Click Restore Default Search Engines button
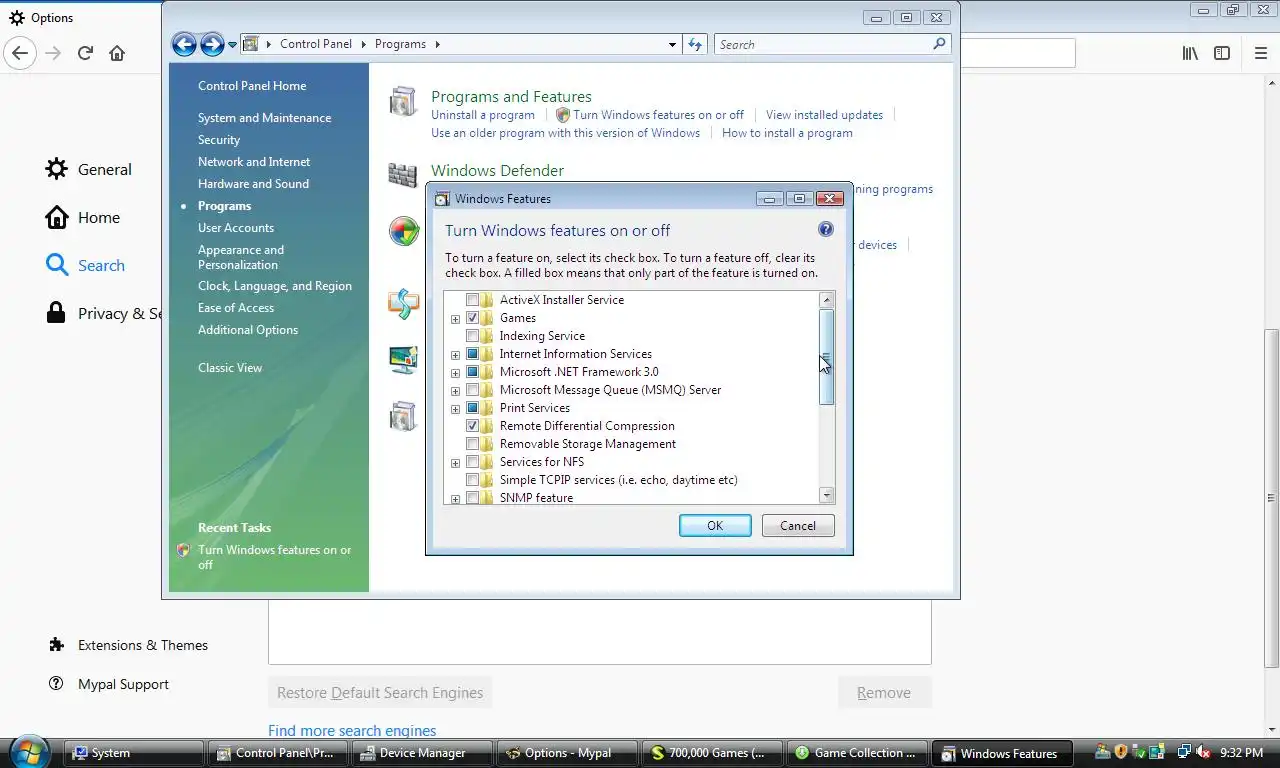 click(x=380, y=693)
